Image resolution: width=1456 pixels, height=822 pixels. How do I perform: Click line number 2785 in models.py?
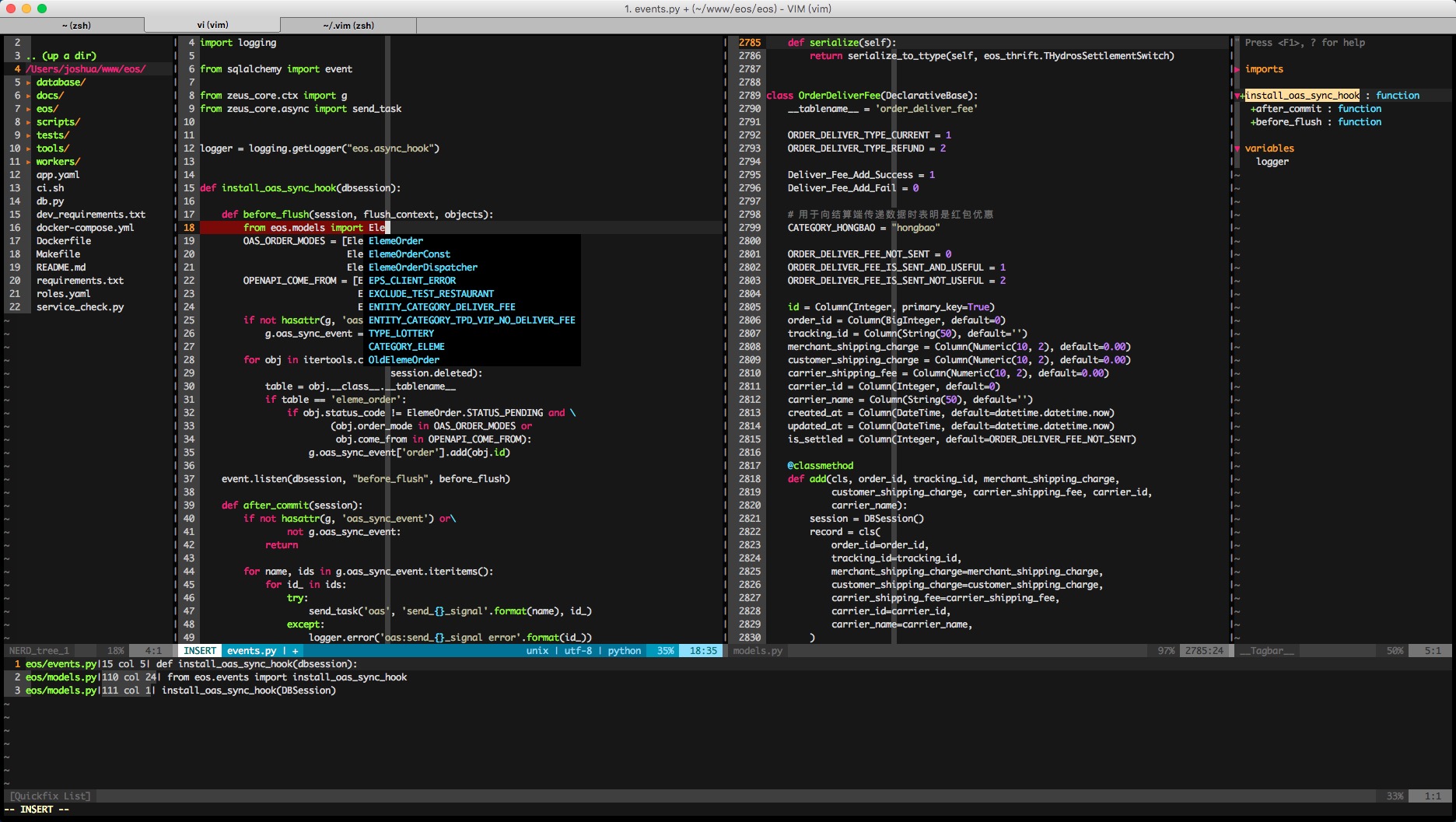750,43
